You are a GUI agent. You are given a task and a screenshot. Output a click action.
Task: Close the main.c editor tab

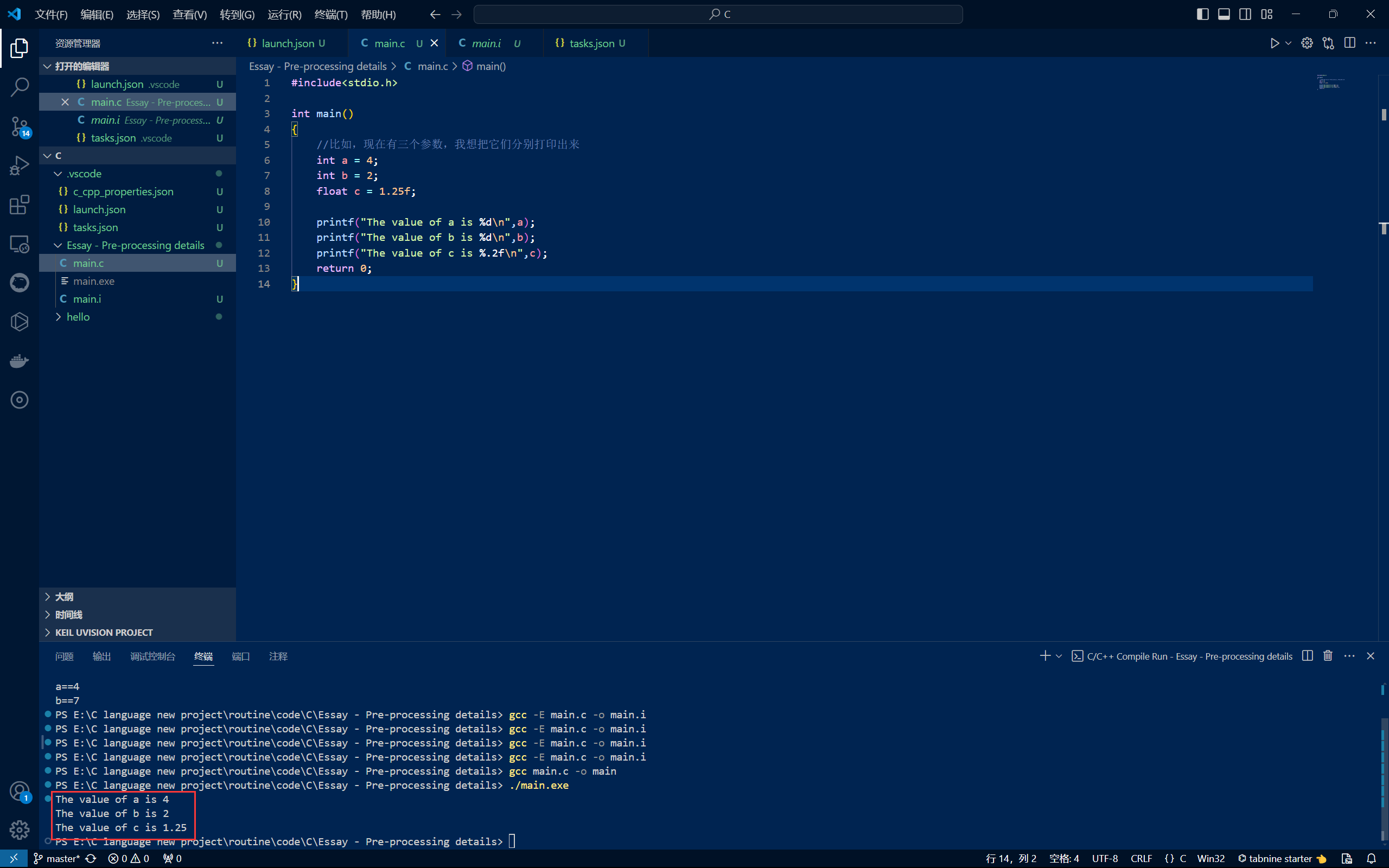435,43
